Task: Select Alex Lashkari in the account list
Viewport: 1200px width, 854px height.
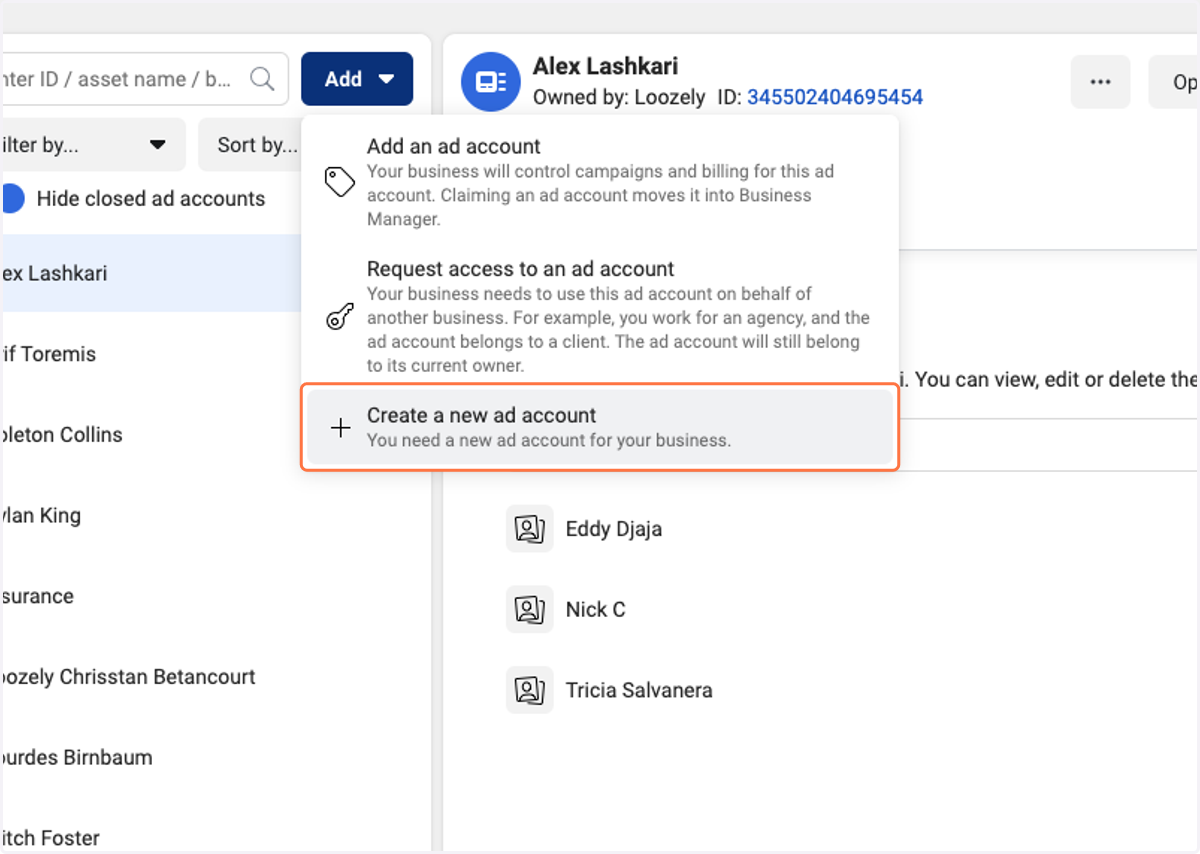Action: click(150, 273)
